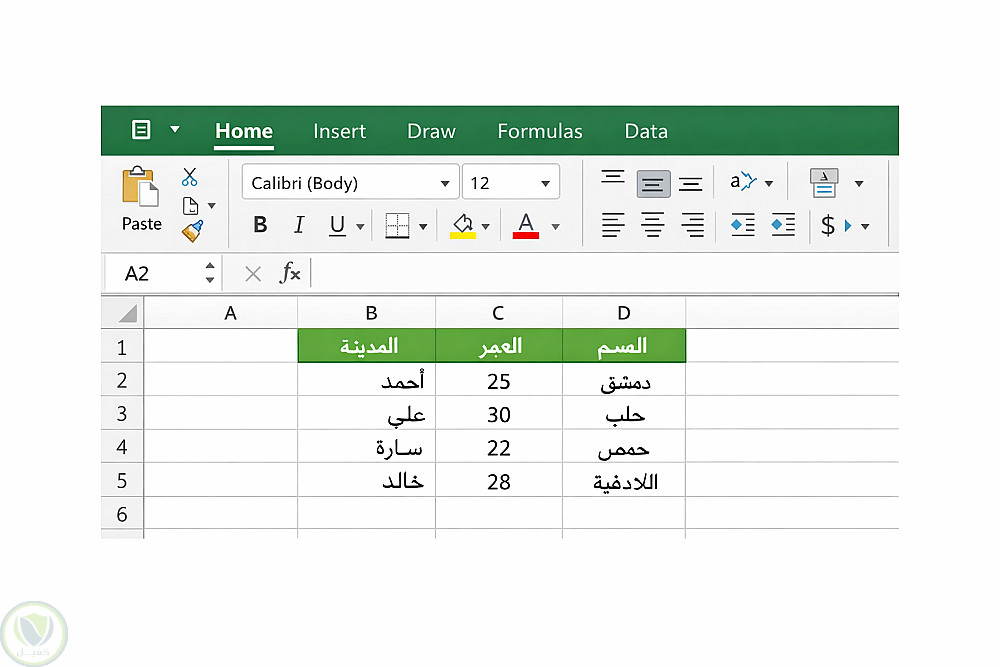Click the currency dollar format icon
1000x667 pixels.
pos(828,226)
